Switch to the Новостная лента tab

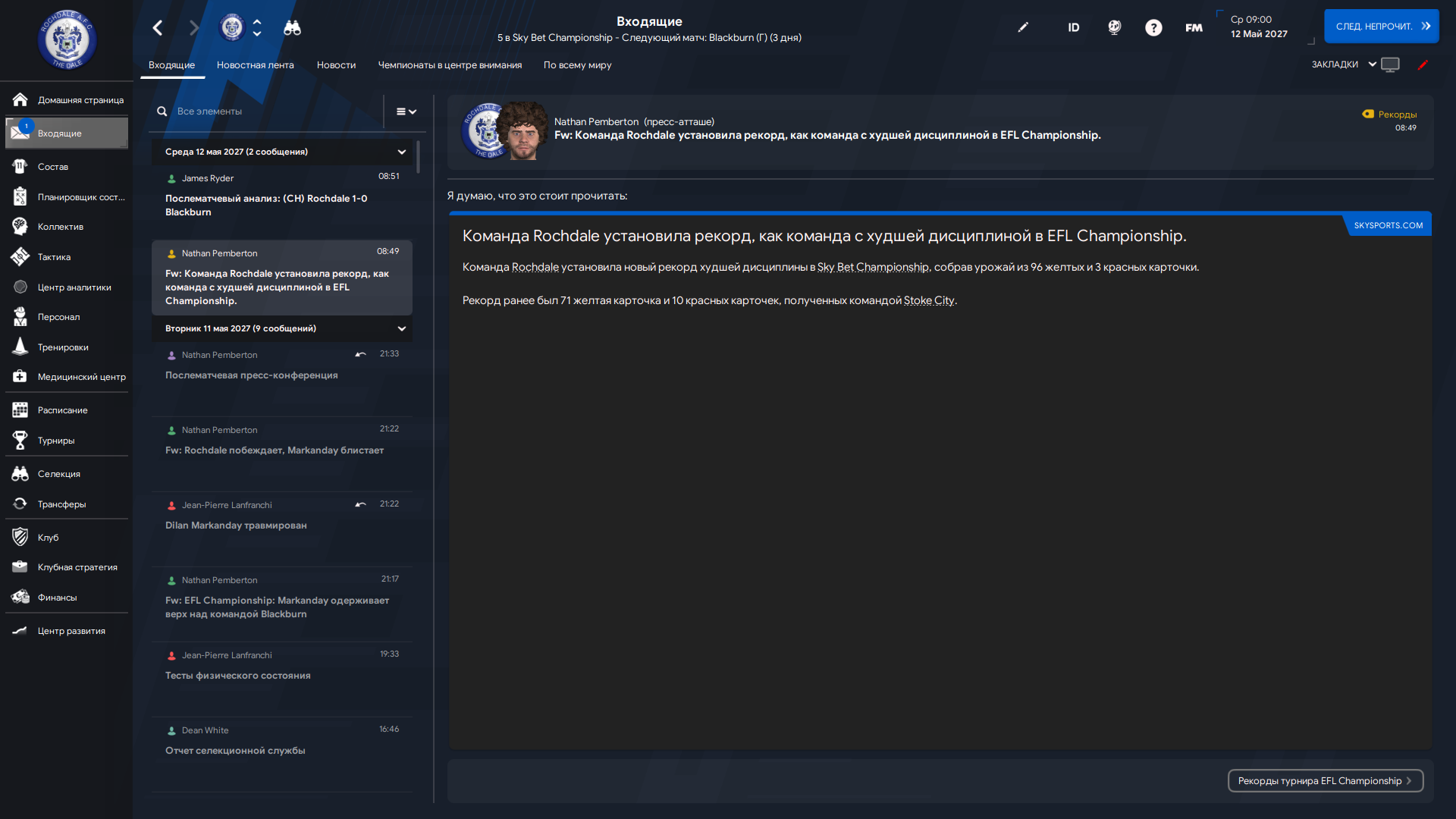point(255,65)
